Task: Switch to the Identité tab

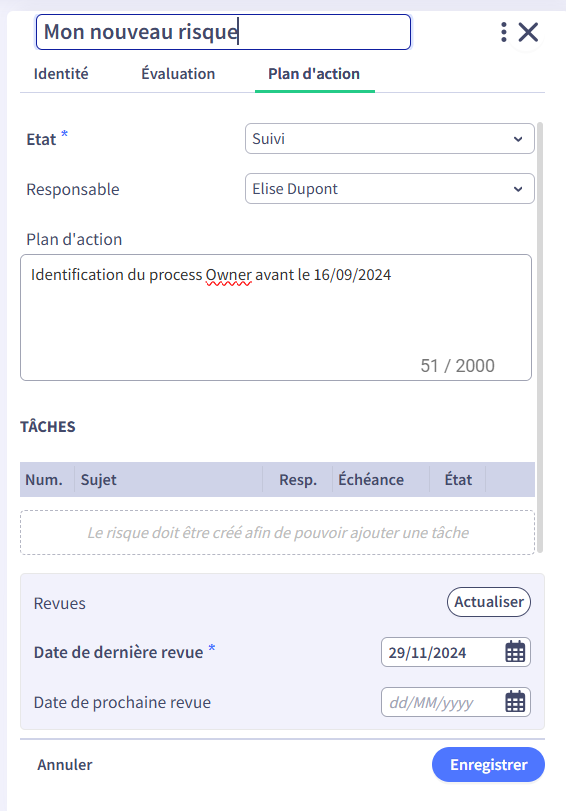Action: click(x=61, y=74)
